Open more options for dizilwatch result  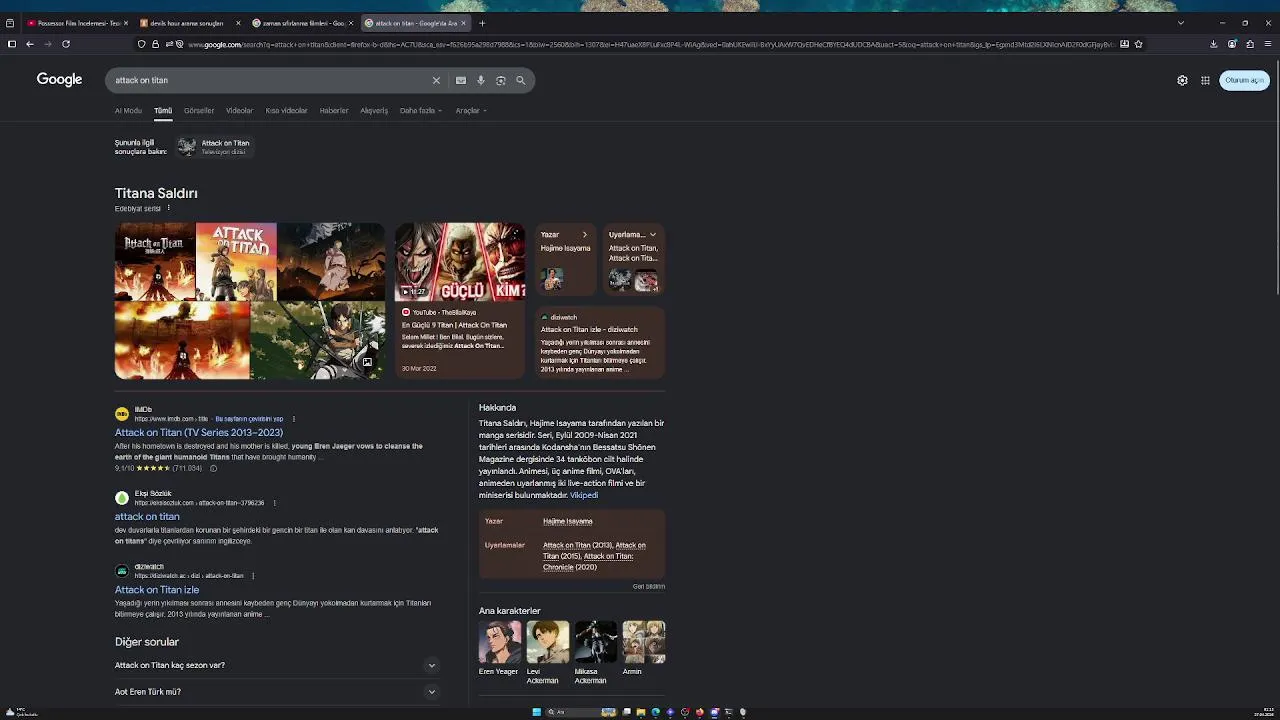point(253,576)
